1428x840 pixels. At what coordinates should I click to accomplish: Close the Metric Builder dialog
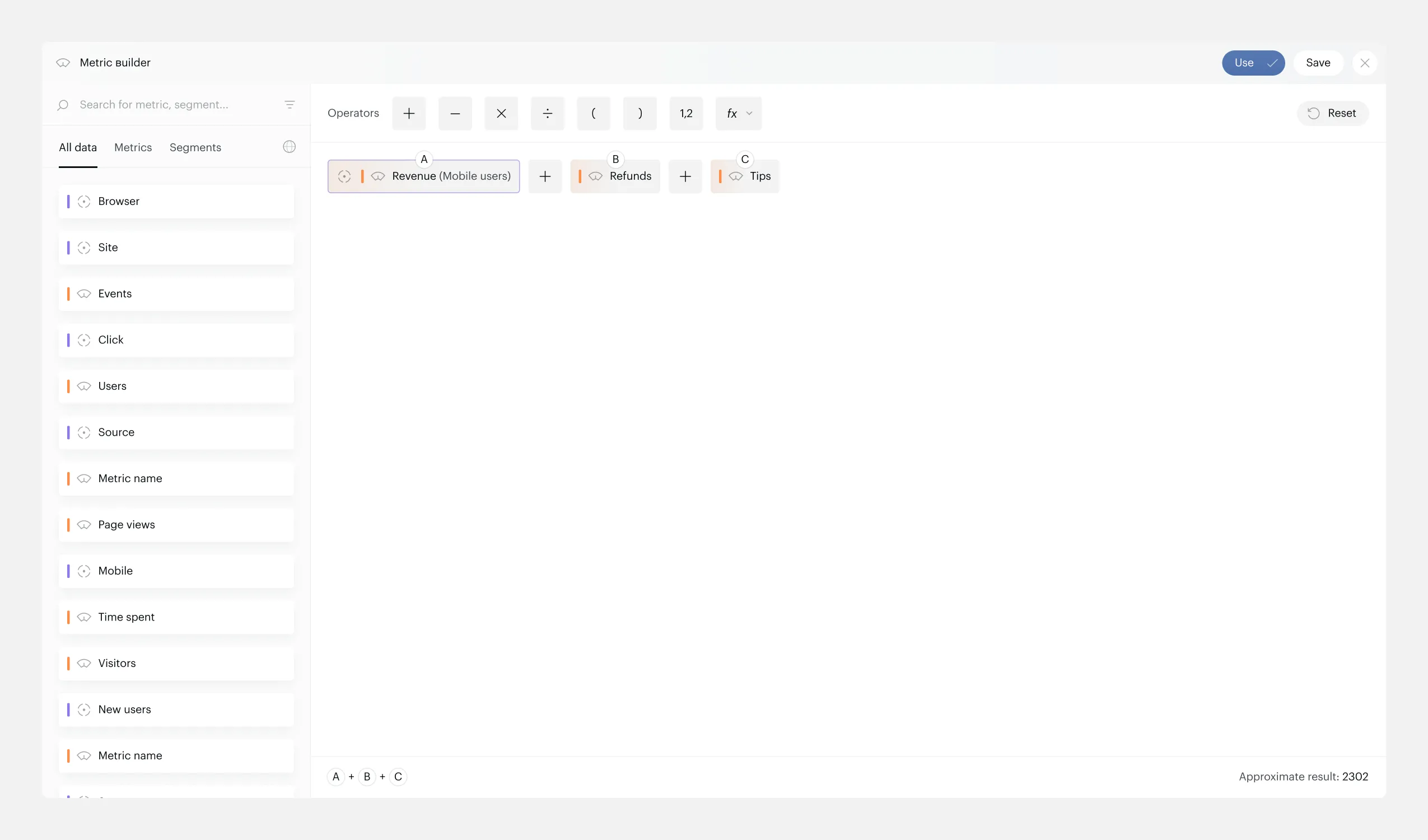1365,63
